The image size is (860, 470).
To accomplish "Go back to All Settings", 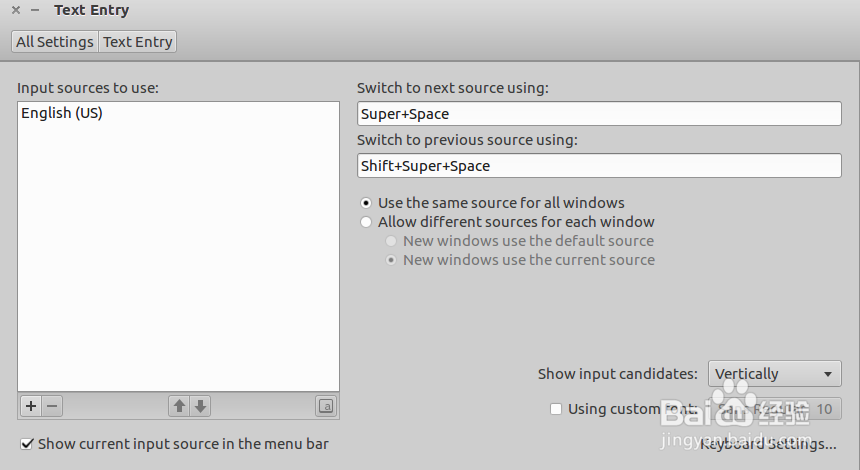I will (55, 42).
